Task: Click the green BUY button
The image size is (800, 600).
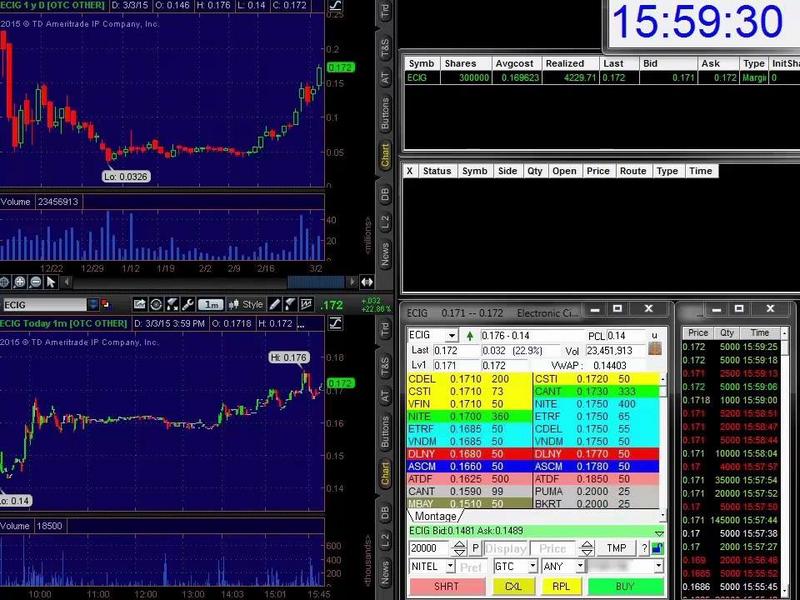Action: click(x=626, y=586)
